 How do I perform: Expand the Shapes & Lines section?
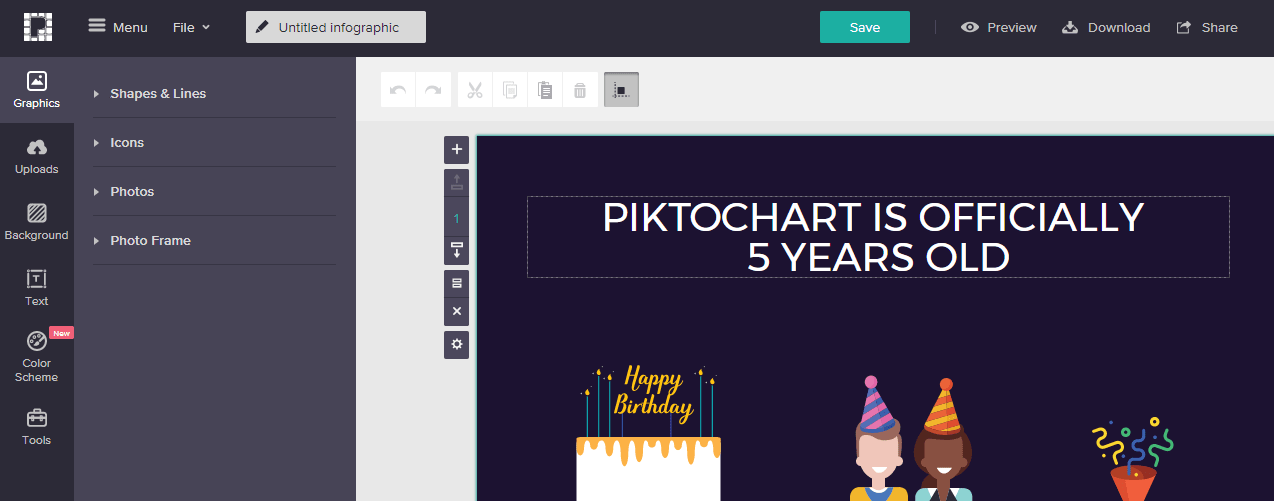(214, 93)
